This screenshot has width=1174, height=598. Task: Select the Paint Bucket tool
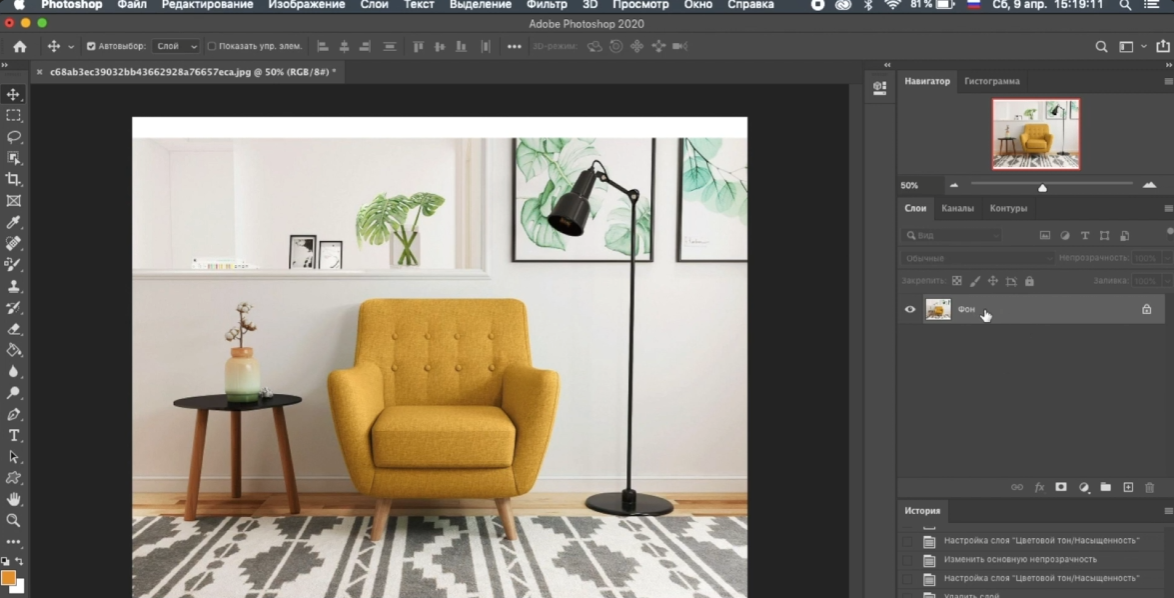point(13,350)
